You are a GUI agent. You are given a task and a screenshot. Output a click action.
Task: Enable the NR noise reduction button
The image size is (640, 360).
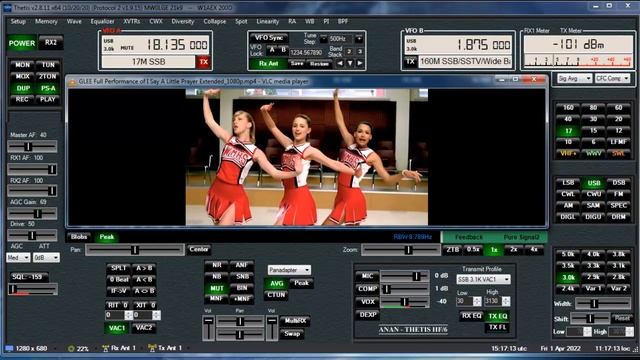tap(216, 265)
